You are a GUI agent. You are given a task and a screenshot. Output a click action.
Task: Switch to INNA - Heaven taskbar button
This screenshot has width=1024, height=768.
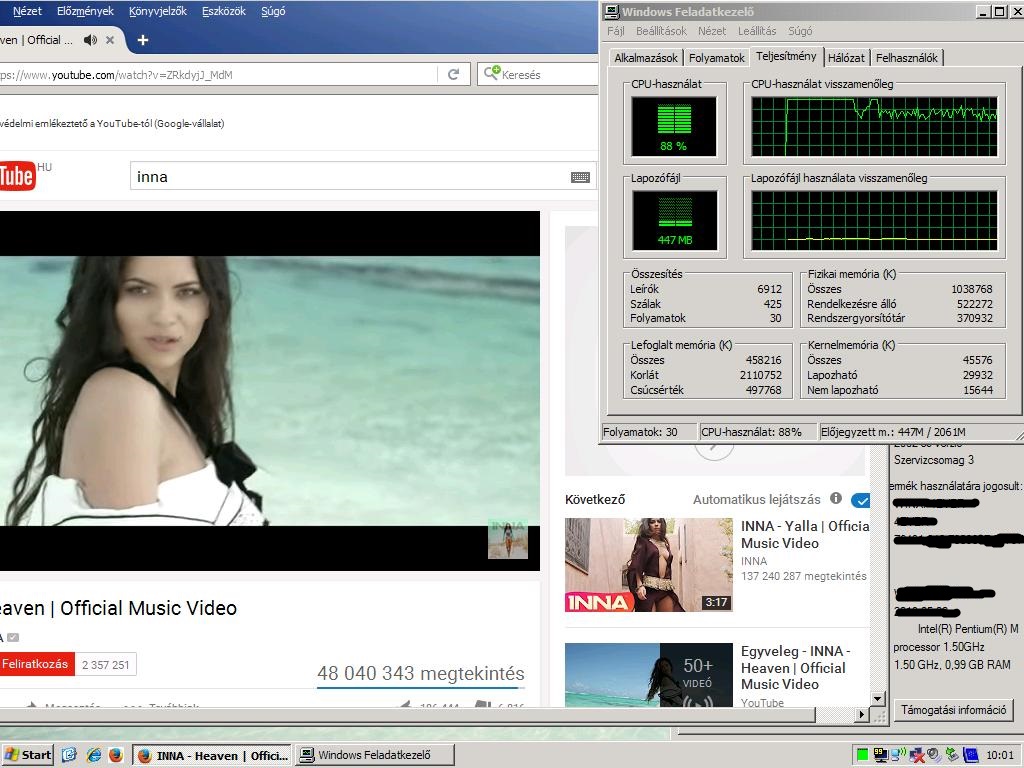(x=212, y=755)
